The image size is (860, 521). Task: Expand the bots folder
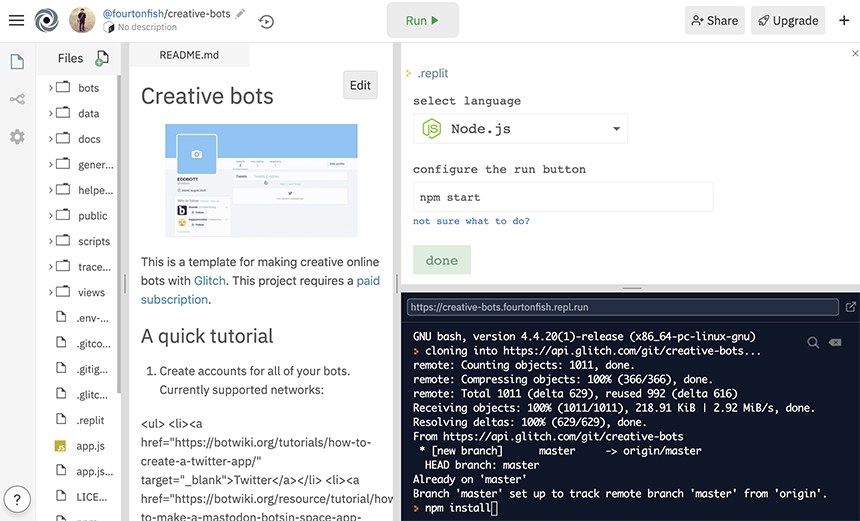point(50,88)
